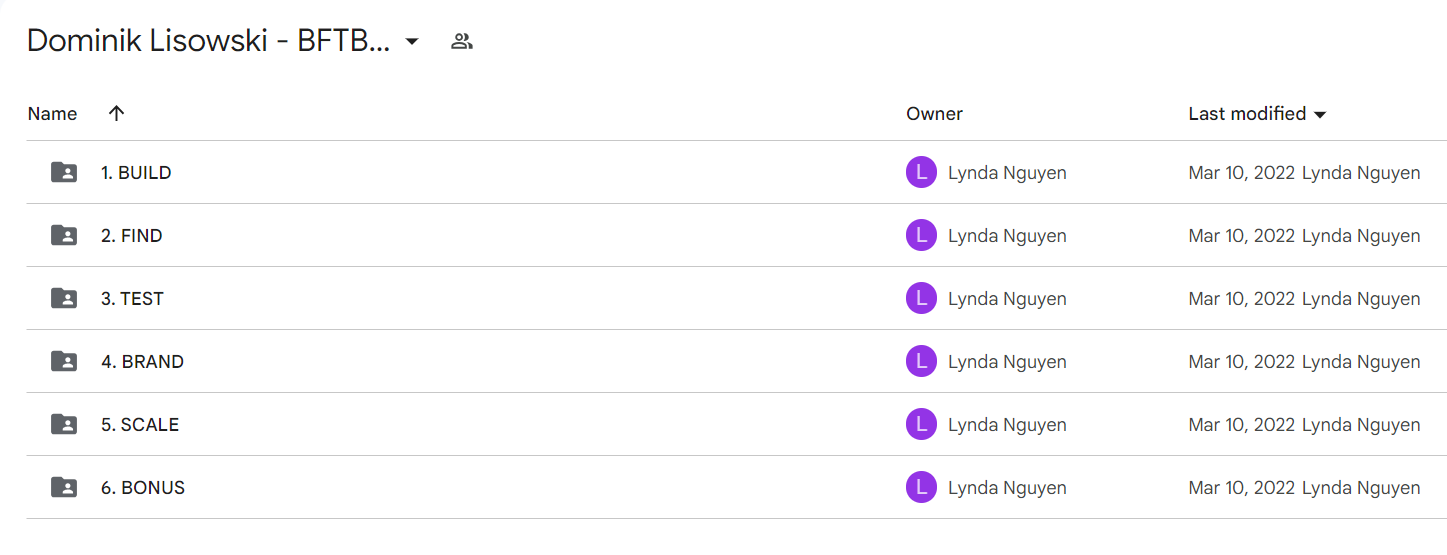Click the shared folder icon for 5. SCALE
1447x555 pixels.
pos(64,424)
